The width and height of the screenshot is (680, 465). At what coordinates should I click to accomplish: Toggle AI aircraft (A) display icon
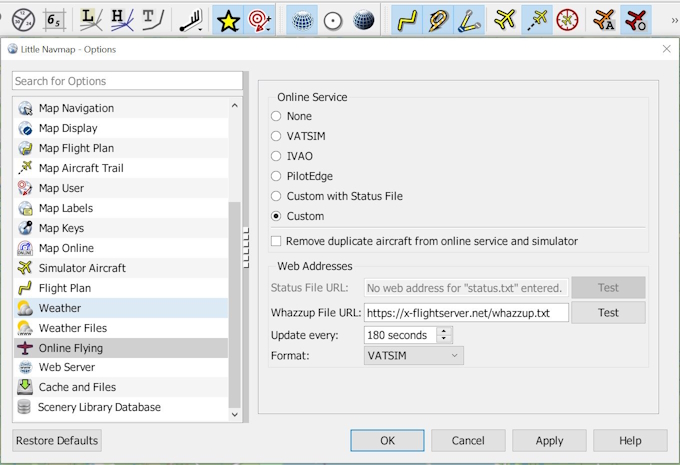click(604, 20)
